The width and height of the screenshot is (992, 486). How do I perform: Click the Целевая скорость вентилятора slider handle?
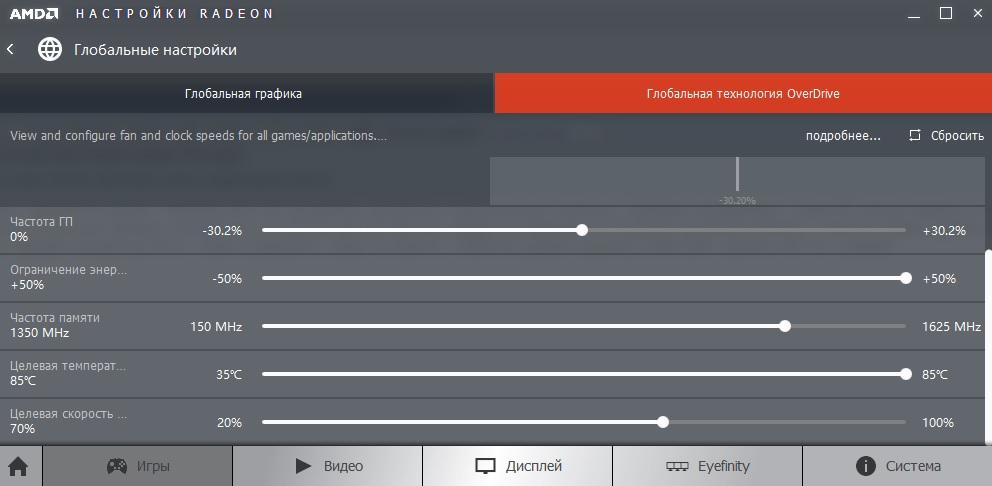coord(662,423)
